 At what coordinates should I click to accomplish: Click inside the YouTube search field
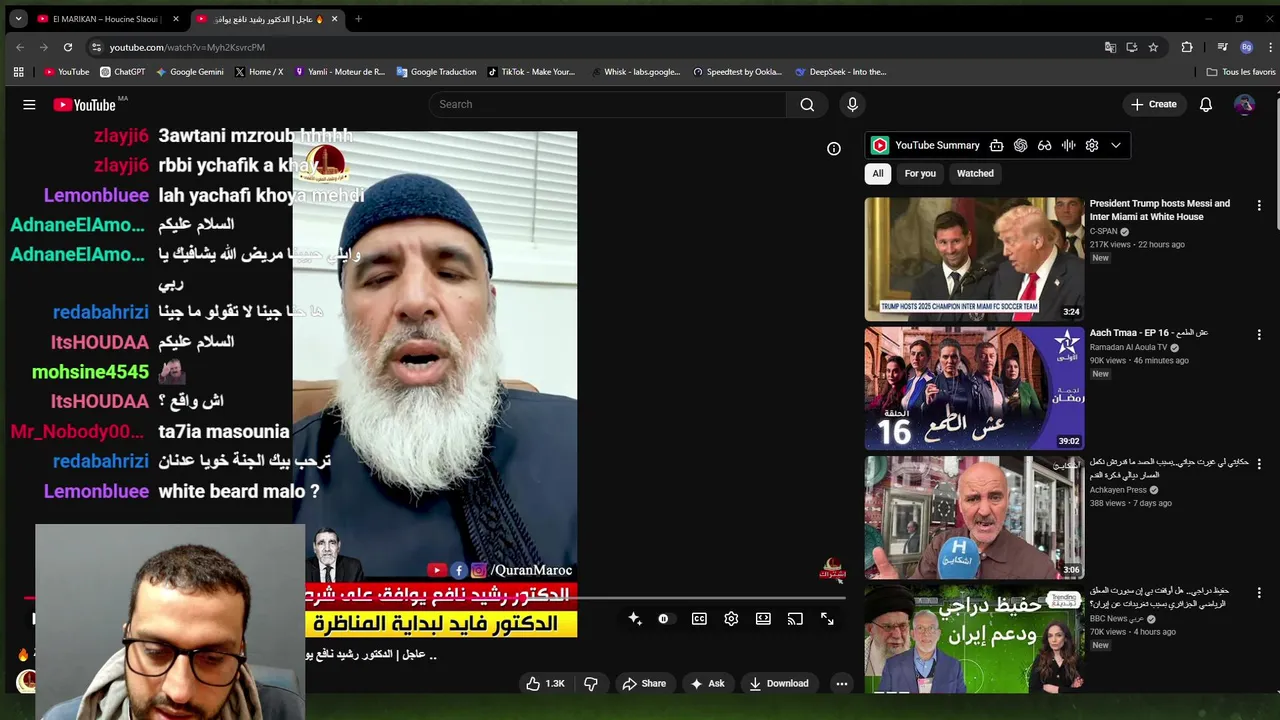(608, 104)
